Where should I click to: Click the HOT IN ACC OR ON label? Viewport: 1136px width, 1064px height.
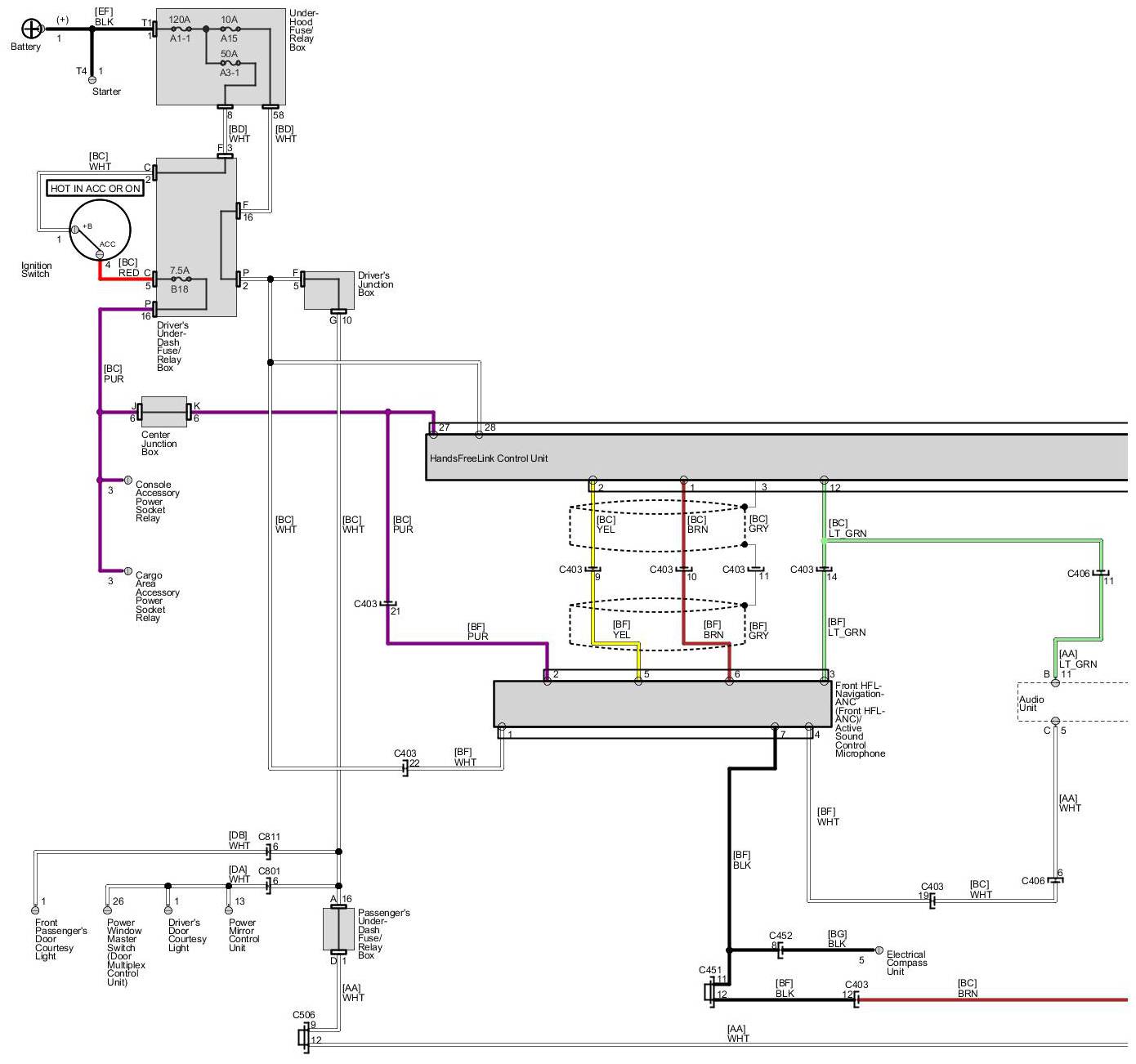96,189
